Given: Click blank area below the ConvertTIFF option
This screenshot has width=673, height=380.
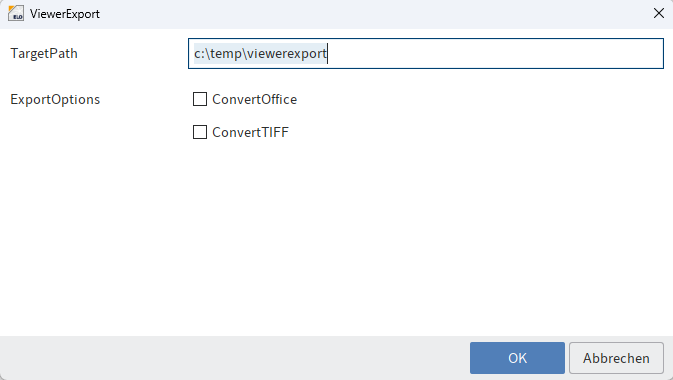Looking at the screenshot, I should click(335, 236).
